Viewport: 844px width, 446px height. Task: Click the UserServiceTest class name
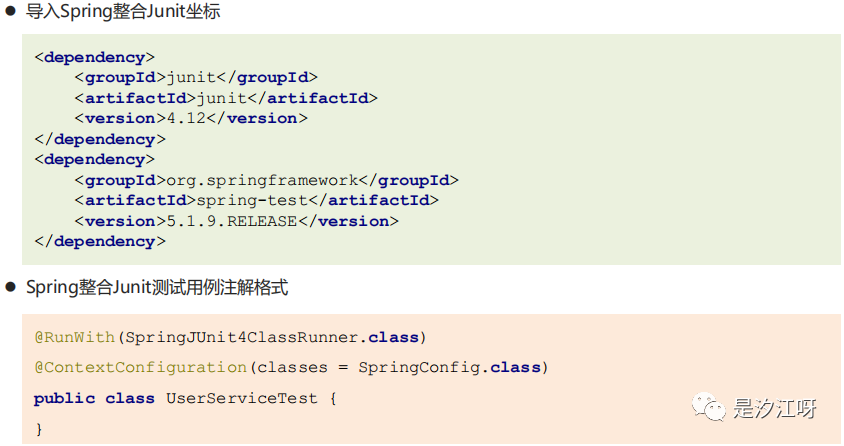coord(242,399)
